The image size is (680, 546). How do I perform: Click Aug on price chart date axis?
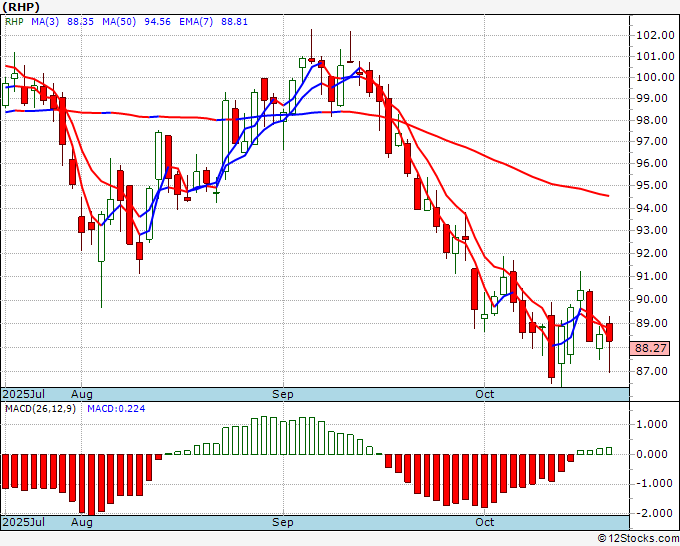pyautogui.click(x=82, y=395)
